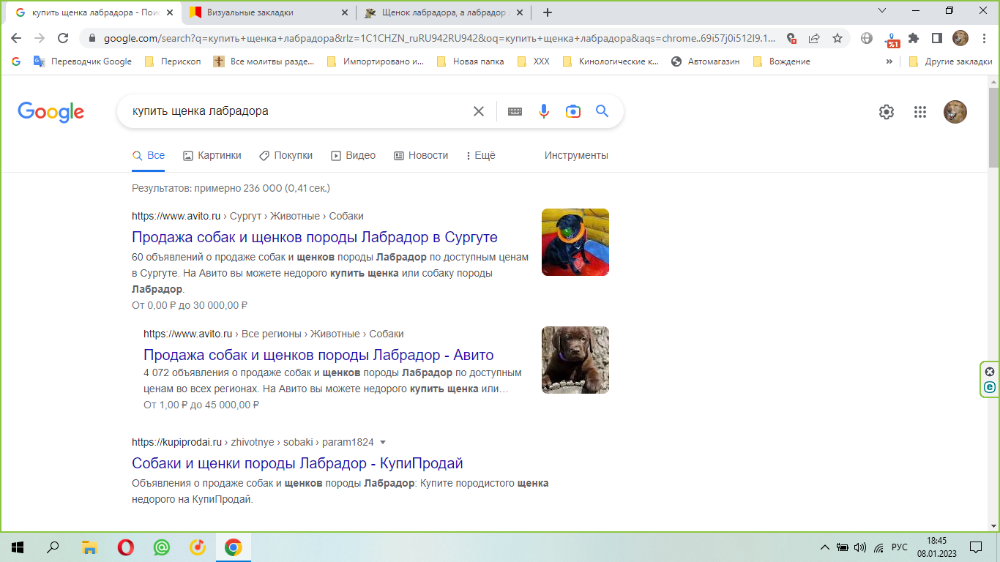The height and width of the screenshot is (562, 1000).
Task: Close the Визуальные закладки tab
Action: coord(344,12)
